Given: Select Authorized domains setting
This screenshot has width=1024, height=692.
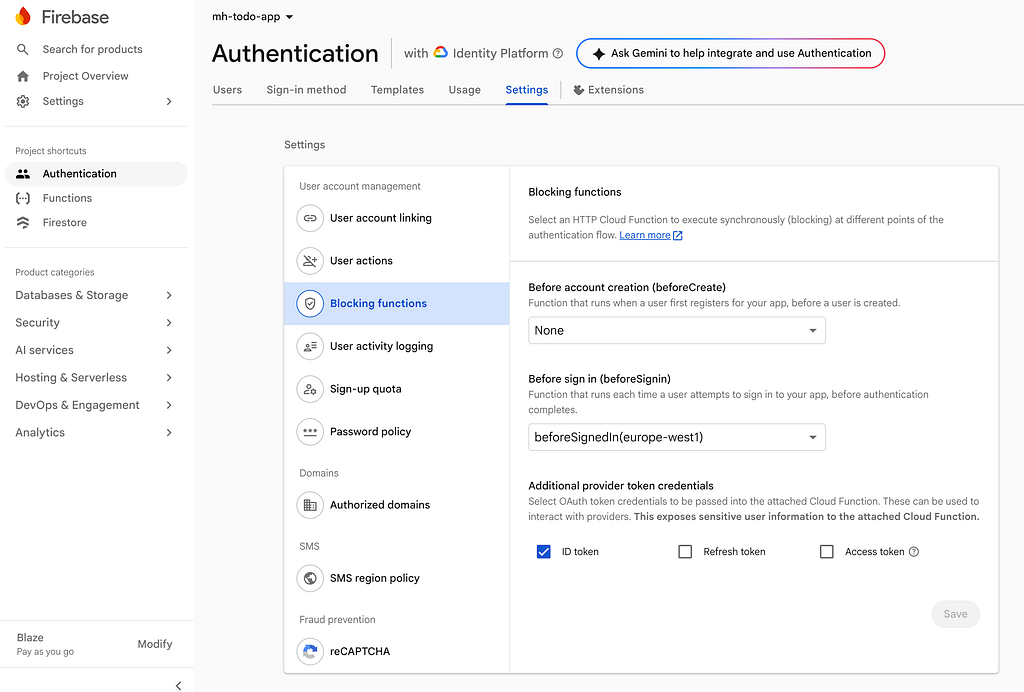Looking at the screenshot, I should (396, 505).
